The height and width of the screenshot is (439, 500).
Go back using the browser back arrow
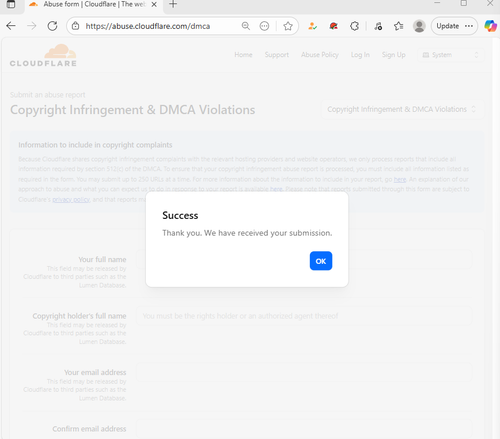point(11,26)
